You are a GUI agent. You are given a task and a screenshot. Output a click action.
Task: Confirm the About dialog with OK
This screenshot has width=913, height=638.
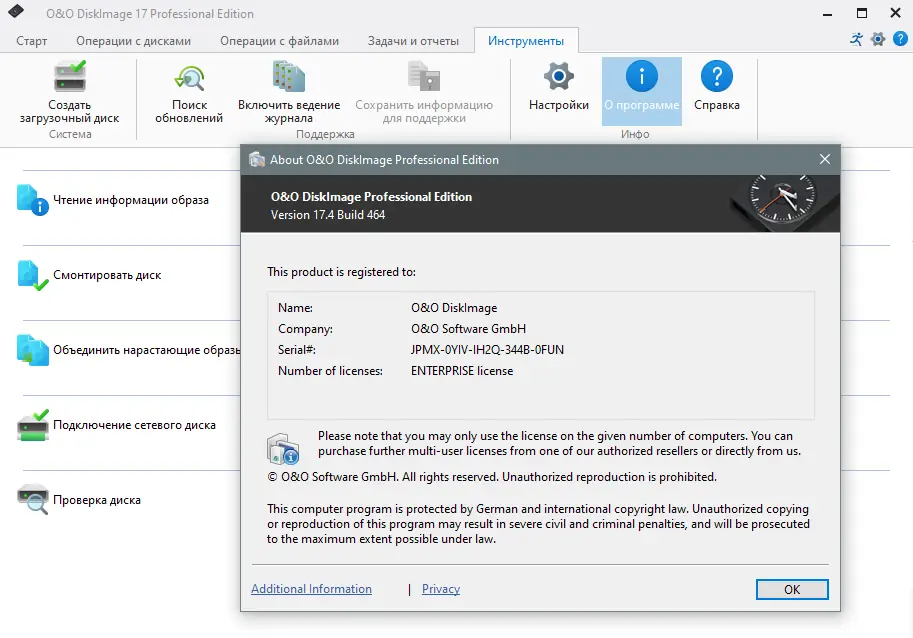[x=791, y=589]
